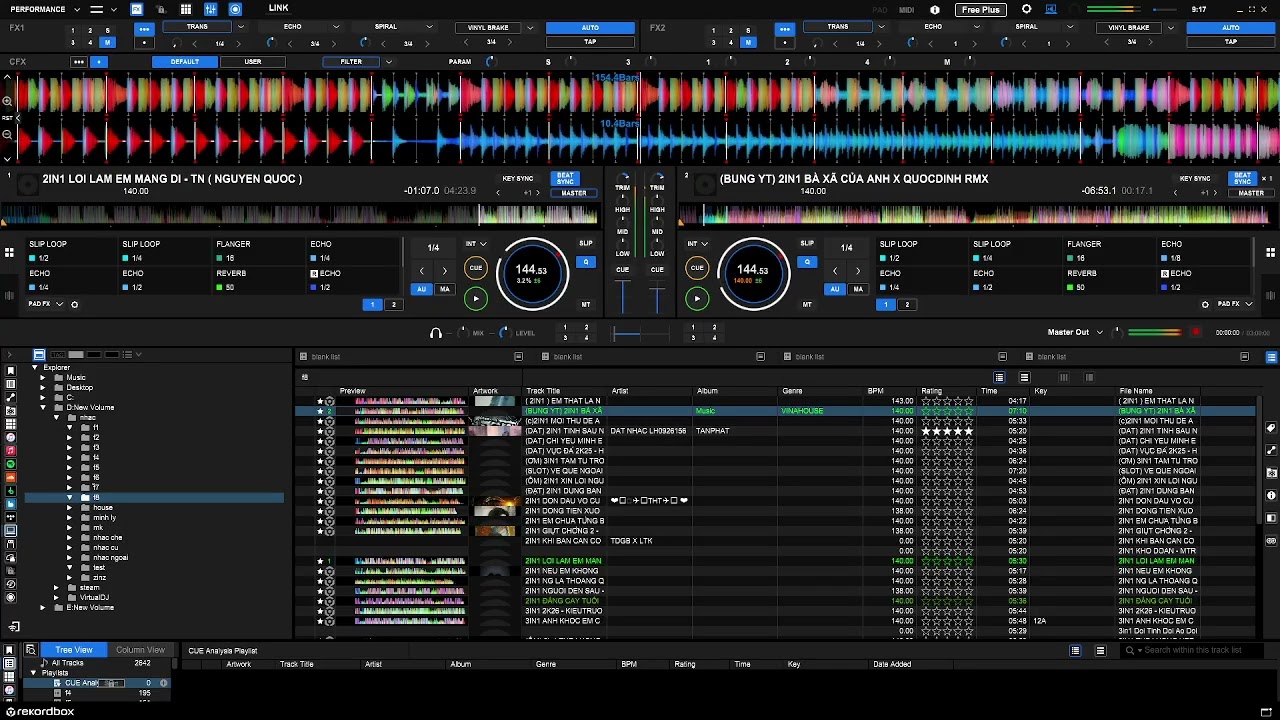This screenshot has width=1280, height=720.
Task: Select track '2IN1 DONG TIEN XUO'
Action: [565, 511]
